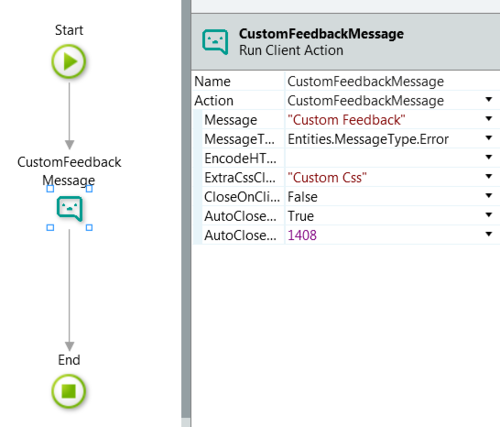The image size is (500, 427).
Task: Open the dropdown for value 1408
Action: pos(489,234)
